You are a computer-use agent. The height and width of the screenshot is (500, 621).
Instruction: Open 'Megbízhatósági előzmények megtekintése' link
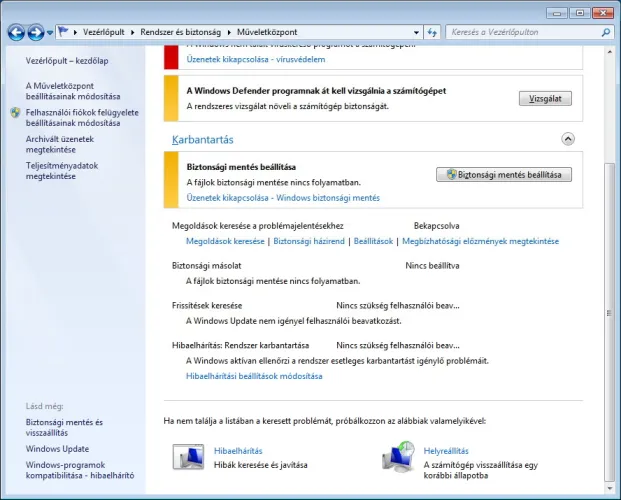coord(480,241)
